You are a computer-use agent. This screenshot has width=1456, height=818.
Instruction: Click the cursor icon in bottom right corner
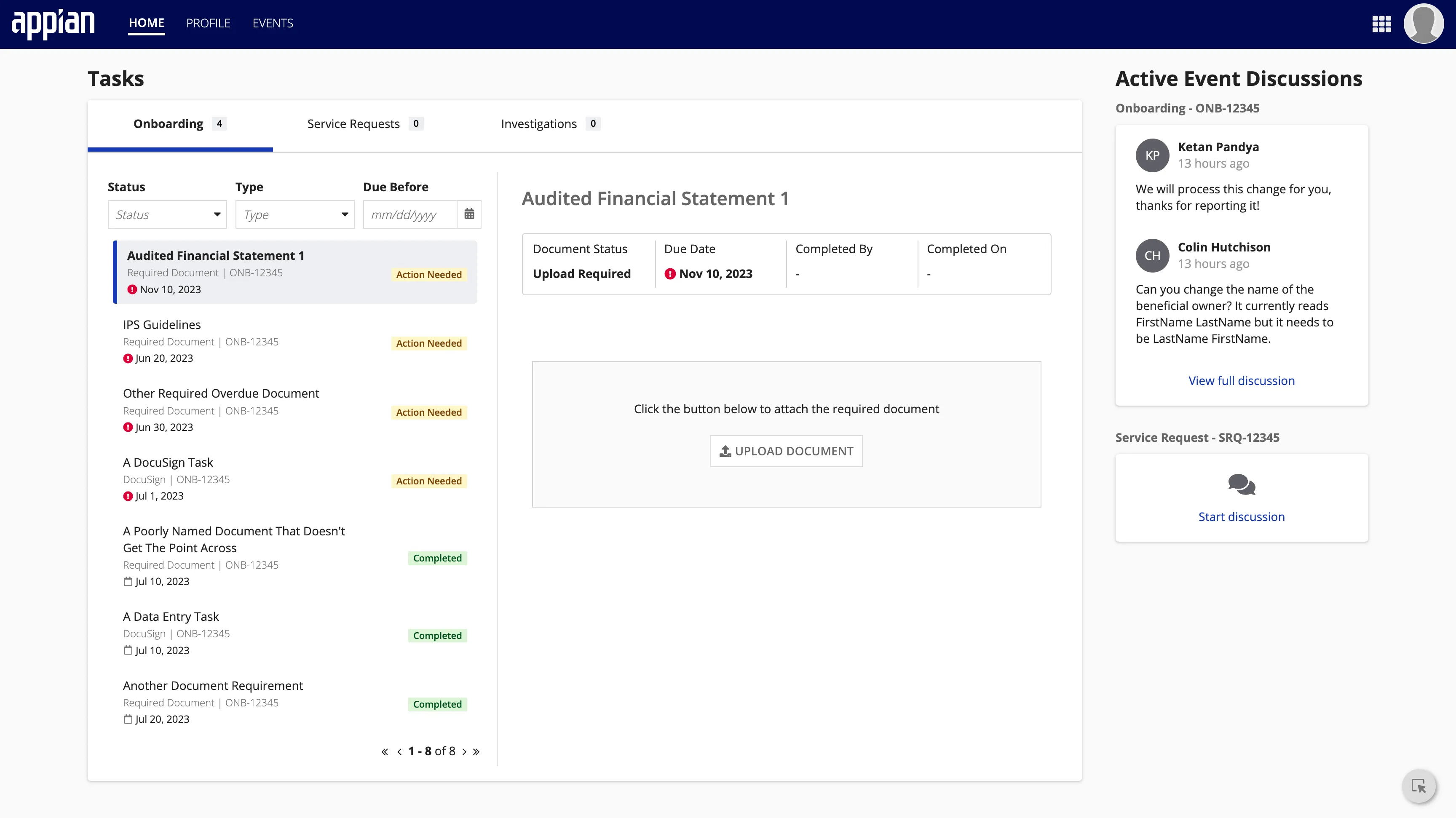(1419, 786)
